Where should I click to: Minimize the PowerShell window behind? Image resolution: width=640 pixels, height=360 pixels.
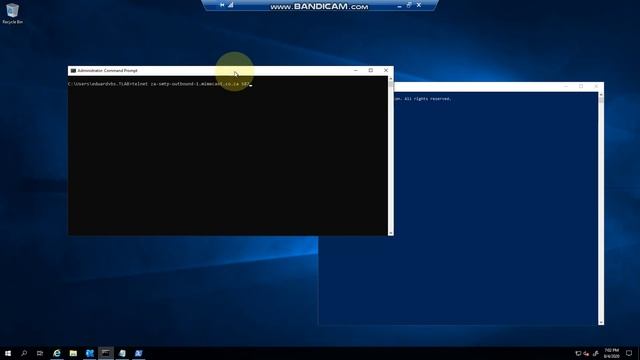[566, 87]
